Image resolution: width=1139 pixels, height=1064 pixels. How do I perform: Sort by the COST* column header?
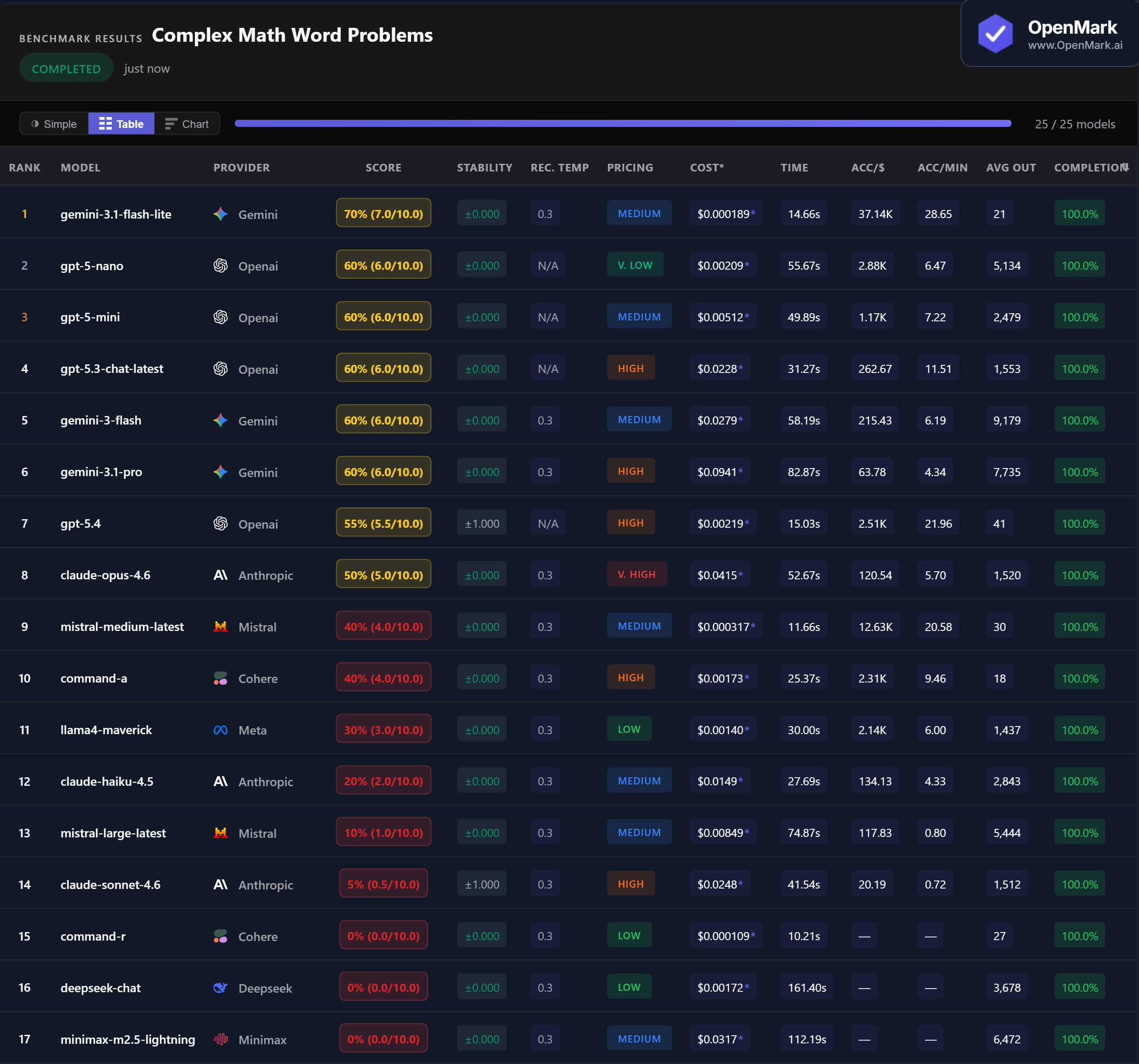(707, 168)
